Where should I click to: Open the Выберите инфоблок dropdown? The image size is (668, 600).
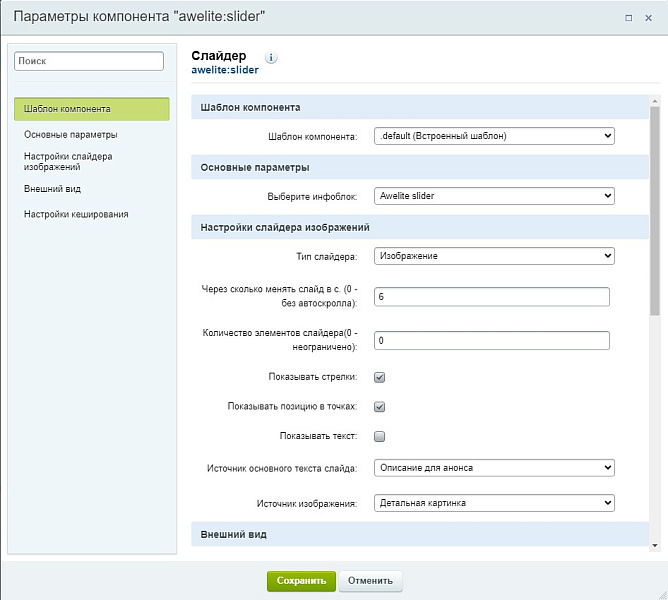(x=493, y=196)
